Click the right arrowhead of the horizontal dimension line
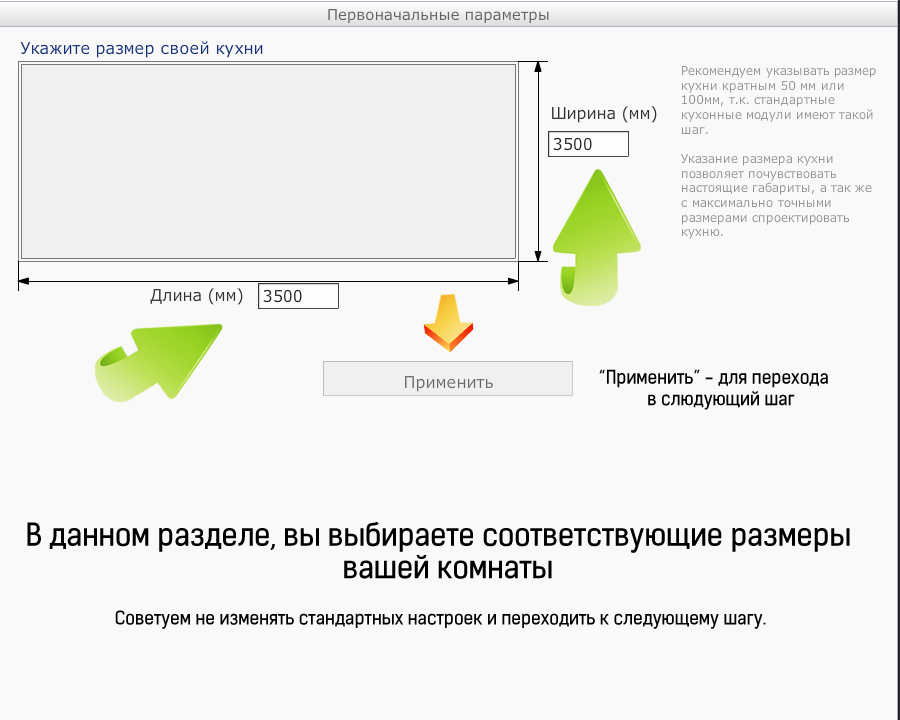 (x=512, y=281)
